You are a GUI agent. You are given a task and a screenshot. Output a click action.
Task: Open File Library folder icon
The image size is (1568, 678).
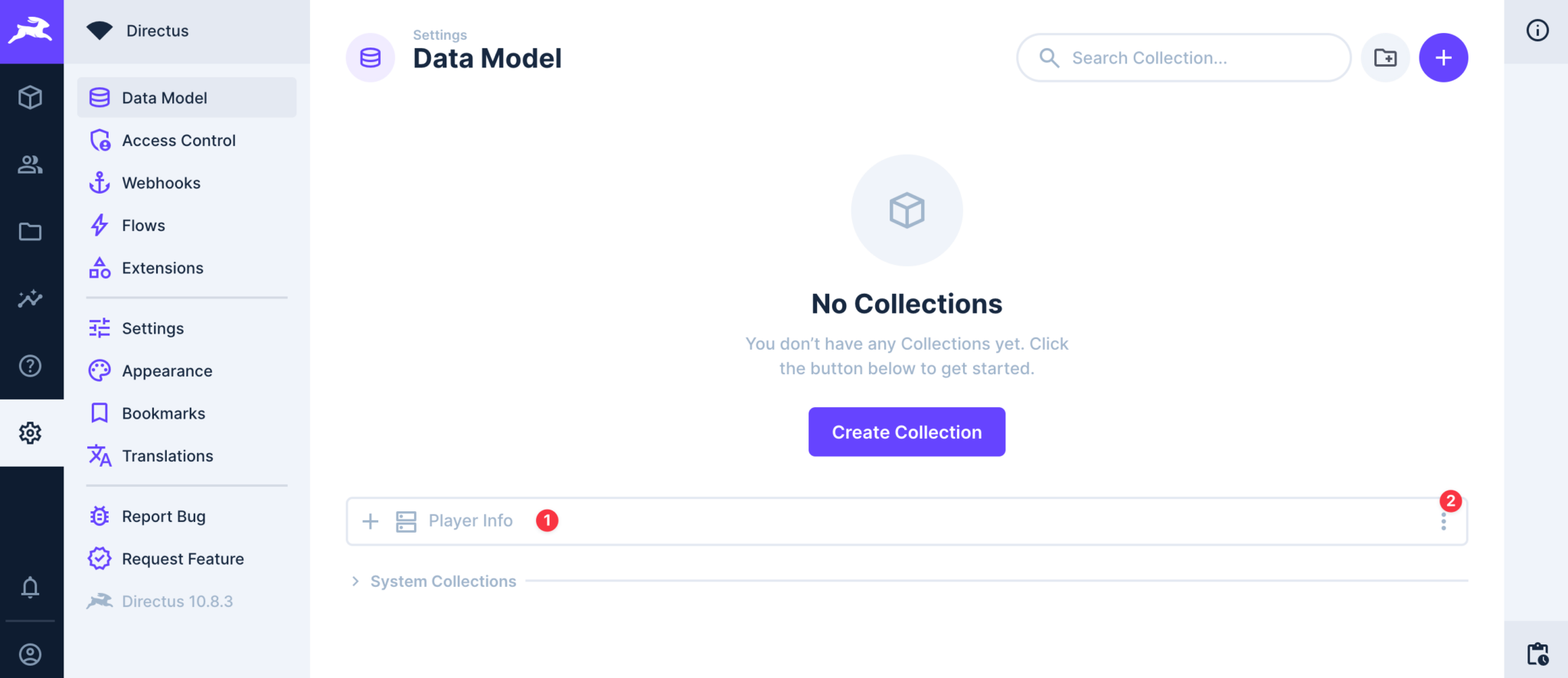tap(31, 231)
